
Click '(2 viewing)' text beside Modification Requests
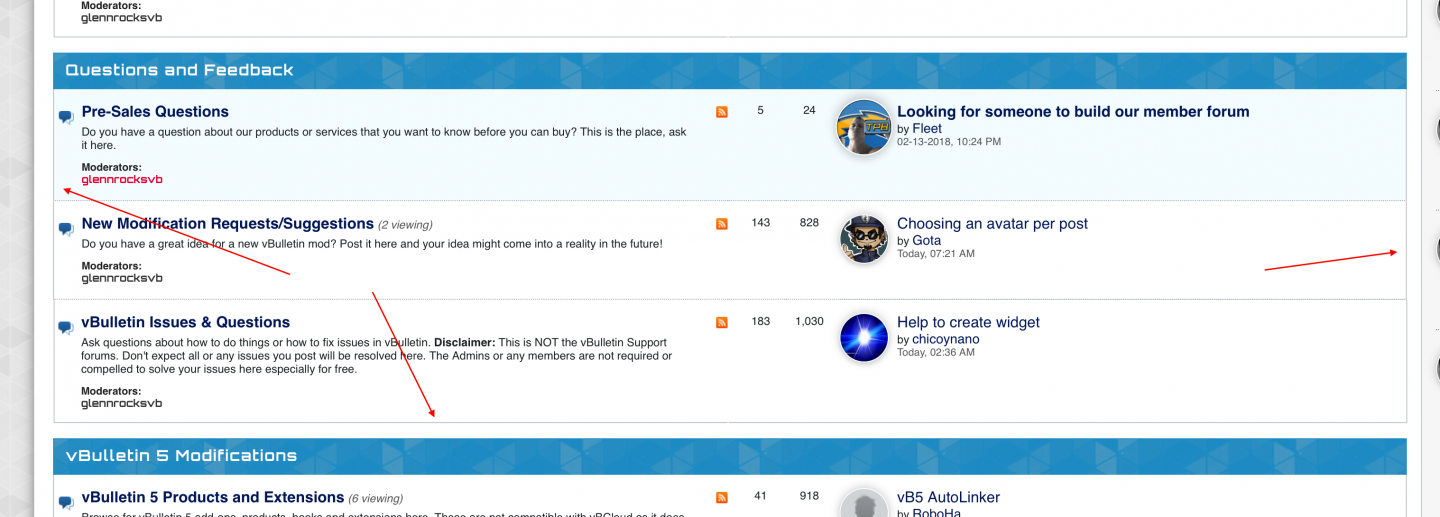405,225
